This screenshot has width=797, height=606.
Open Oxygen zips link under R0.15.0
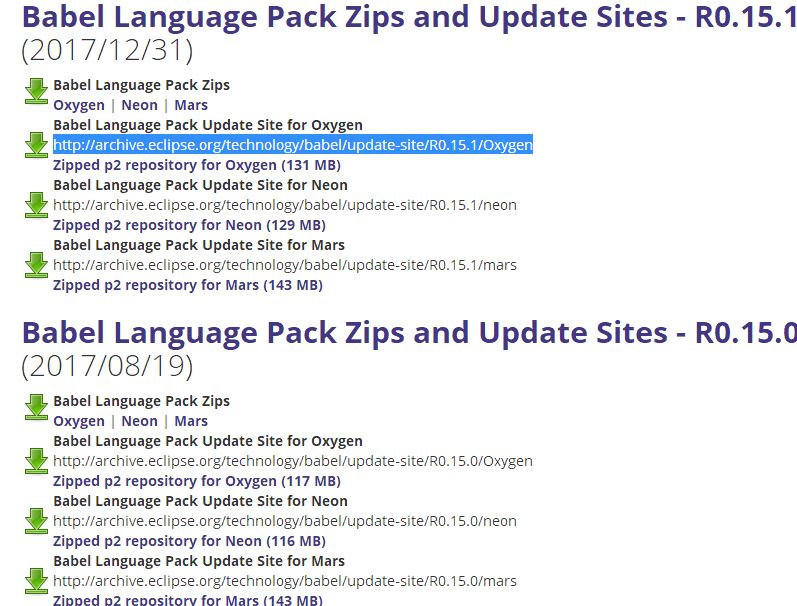79,421
